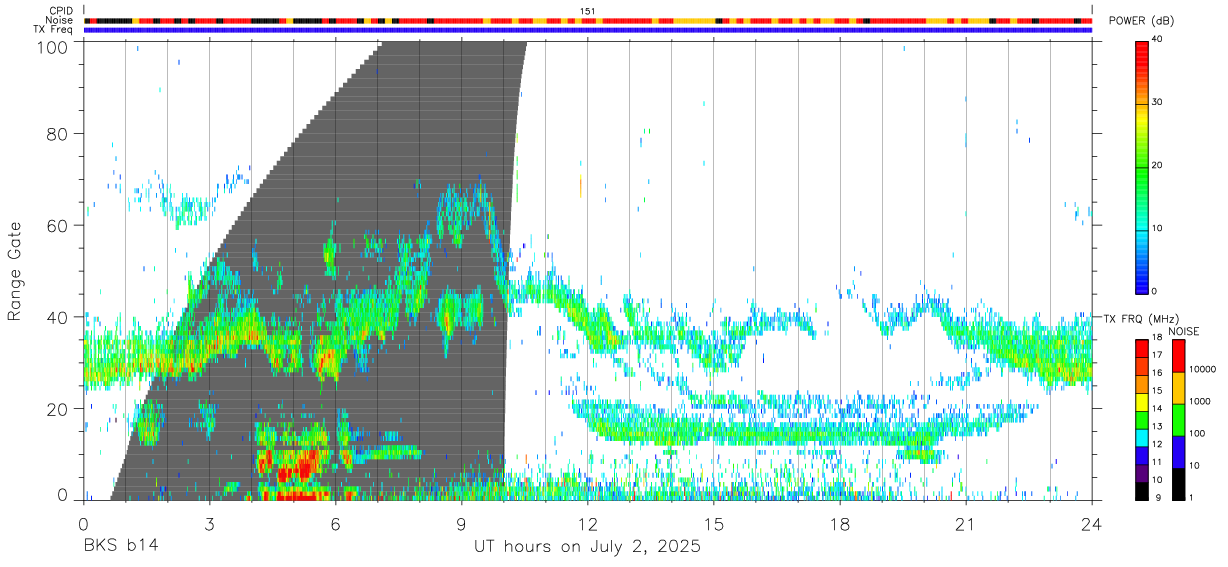This screenshot has height=567, width=1228.
Task: Click the NOISE color scale bar
Action: pyautogui.click(x=1179, y=418)
